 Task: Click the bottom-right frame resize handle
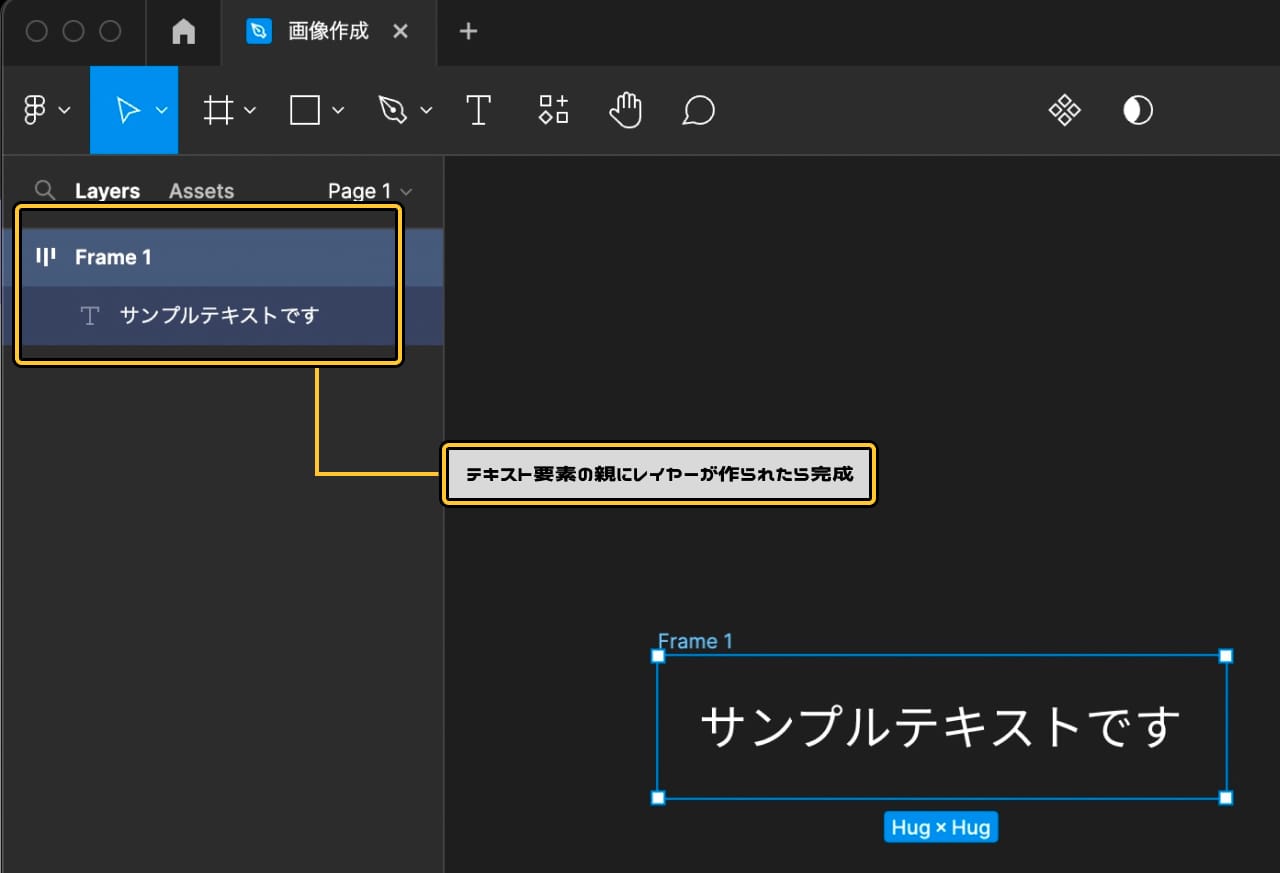pos(1226,798)
